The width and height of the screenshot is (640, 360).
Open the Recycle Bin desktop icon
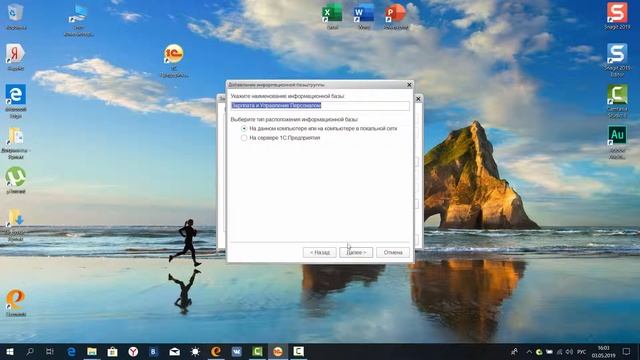(16, 16)
